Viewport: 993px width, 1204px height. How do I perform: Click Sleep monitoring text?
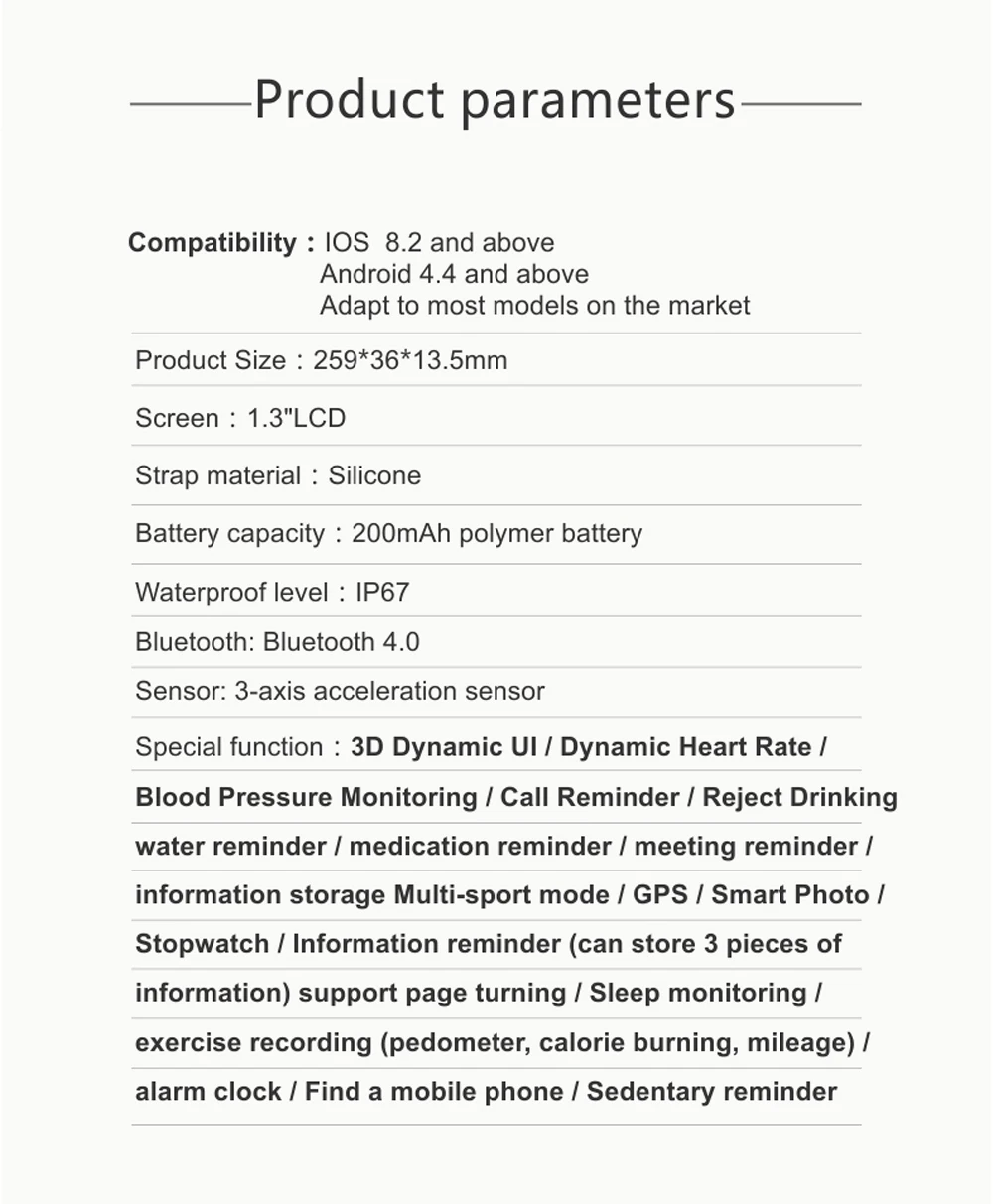[698, 994]
